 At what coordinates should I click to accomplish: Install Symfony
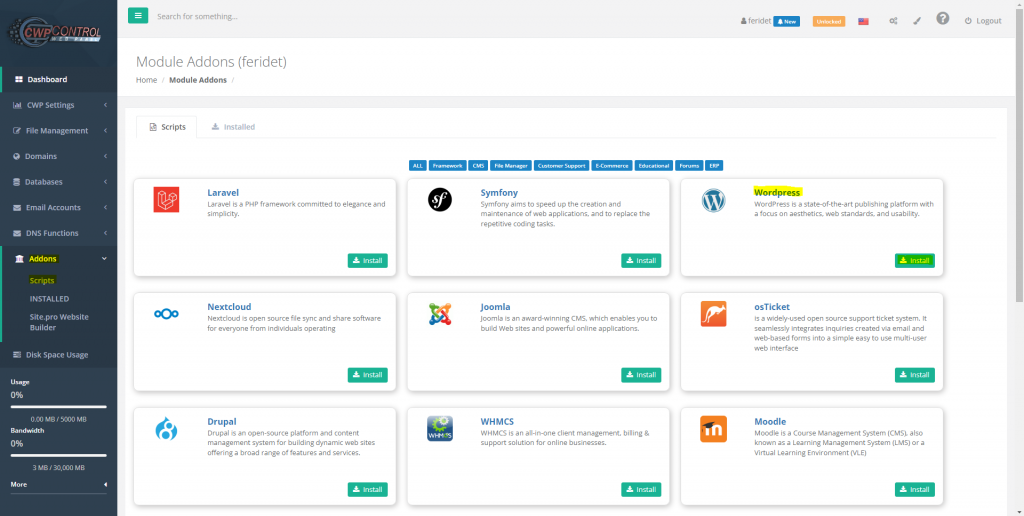[x=641, y=261]
